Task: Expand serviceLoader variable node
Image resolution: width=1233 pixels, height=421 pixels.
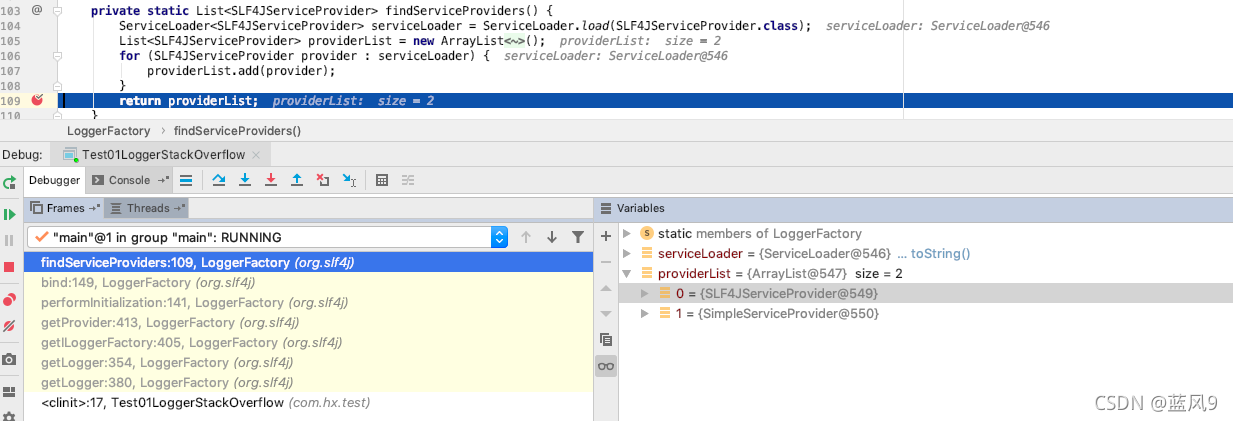Action: pos(627,253)
